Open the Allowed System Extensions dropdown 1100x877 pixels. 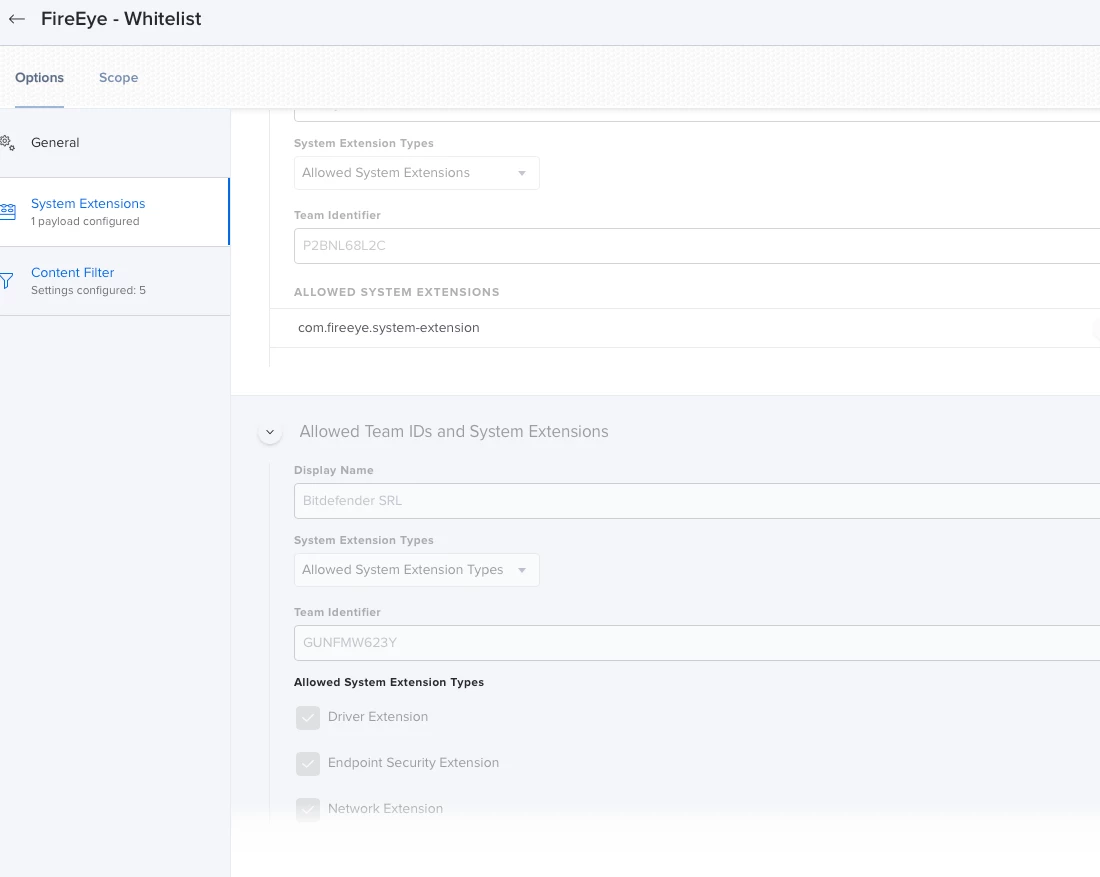pyautogui.click(x=417, y=173)
